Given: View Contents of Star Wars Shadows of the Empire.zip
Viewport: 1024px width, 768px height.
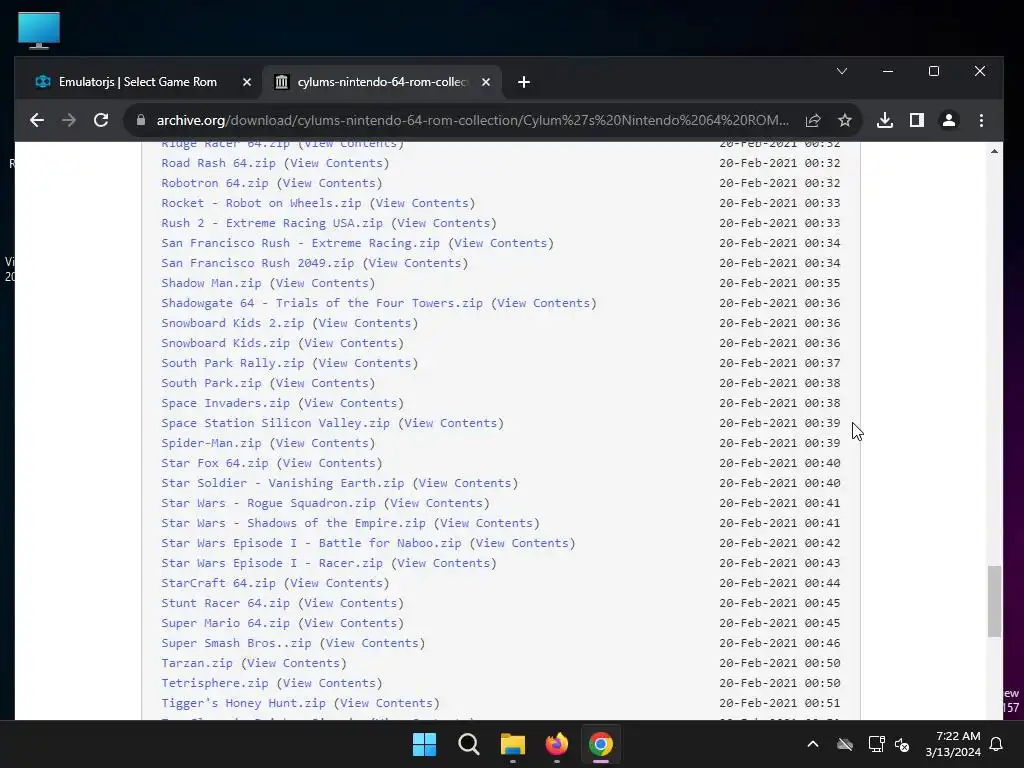Looking at the screenshot, I should pyautogui.click(x=487, y=523).
